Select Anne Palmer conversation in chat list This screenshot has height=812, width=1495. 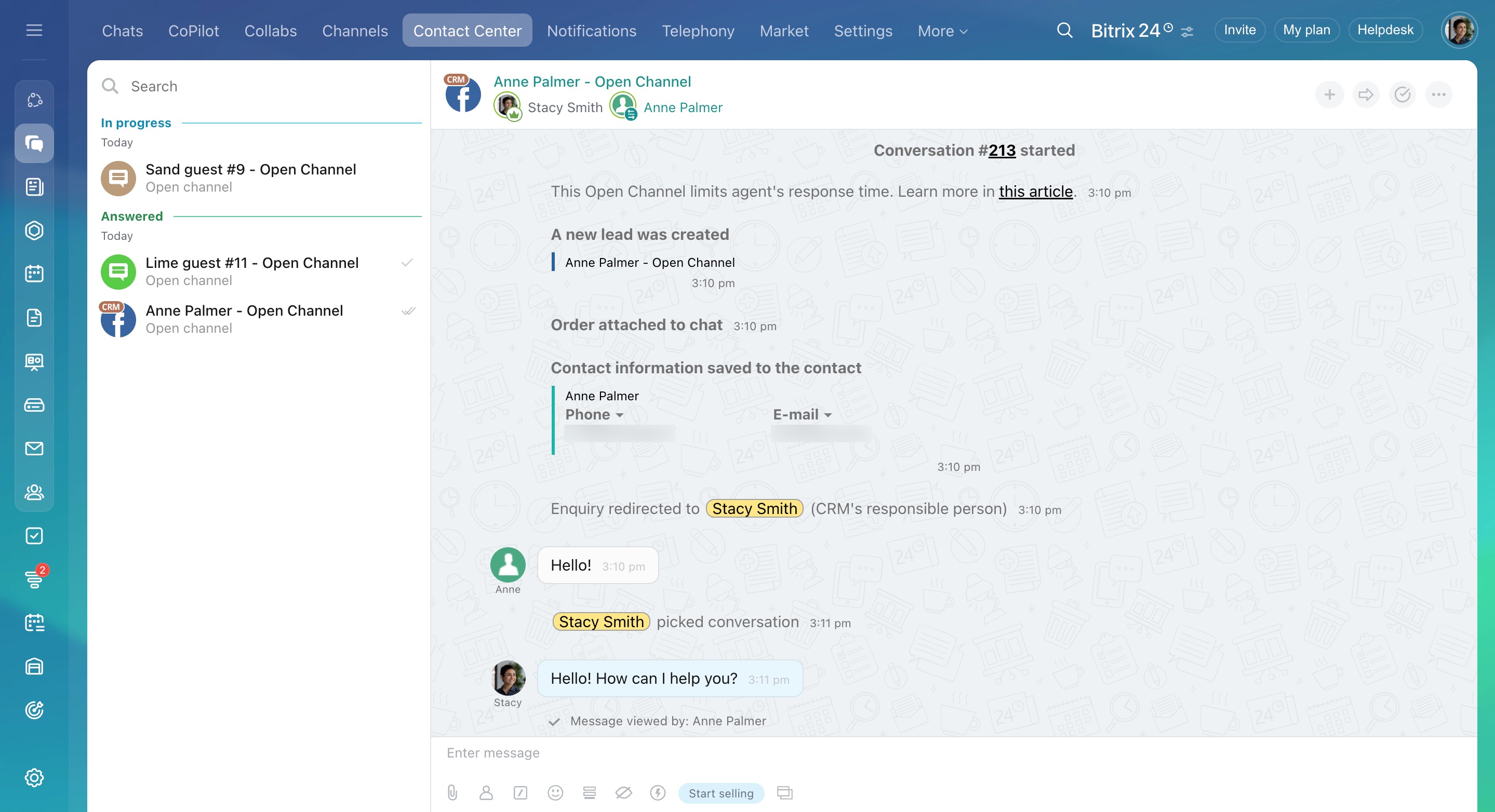click(259, 319)
